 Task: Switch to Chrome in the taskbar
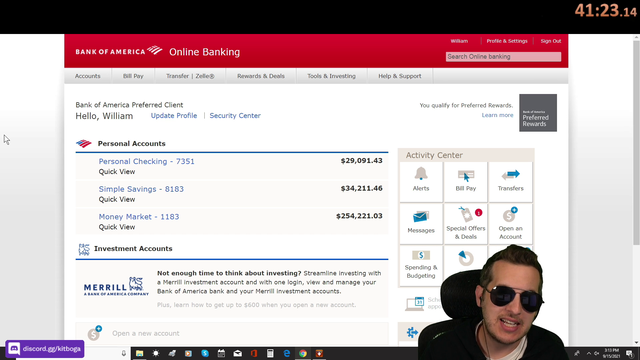coord(303,353)
